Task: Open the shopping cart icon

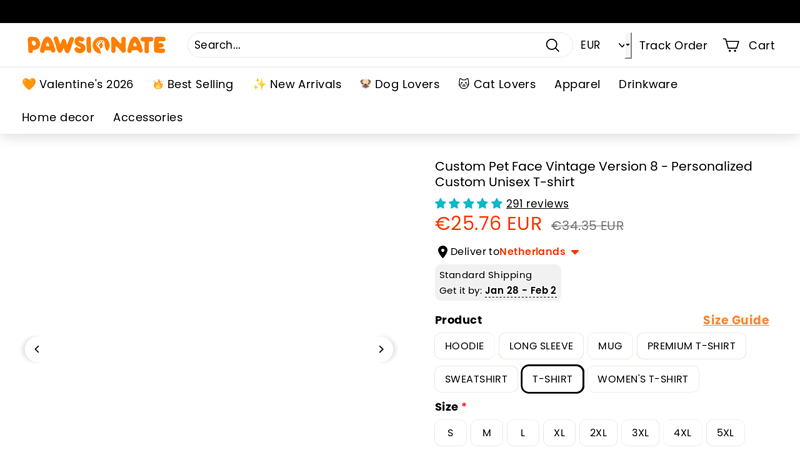Action: point(731,45)
